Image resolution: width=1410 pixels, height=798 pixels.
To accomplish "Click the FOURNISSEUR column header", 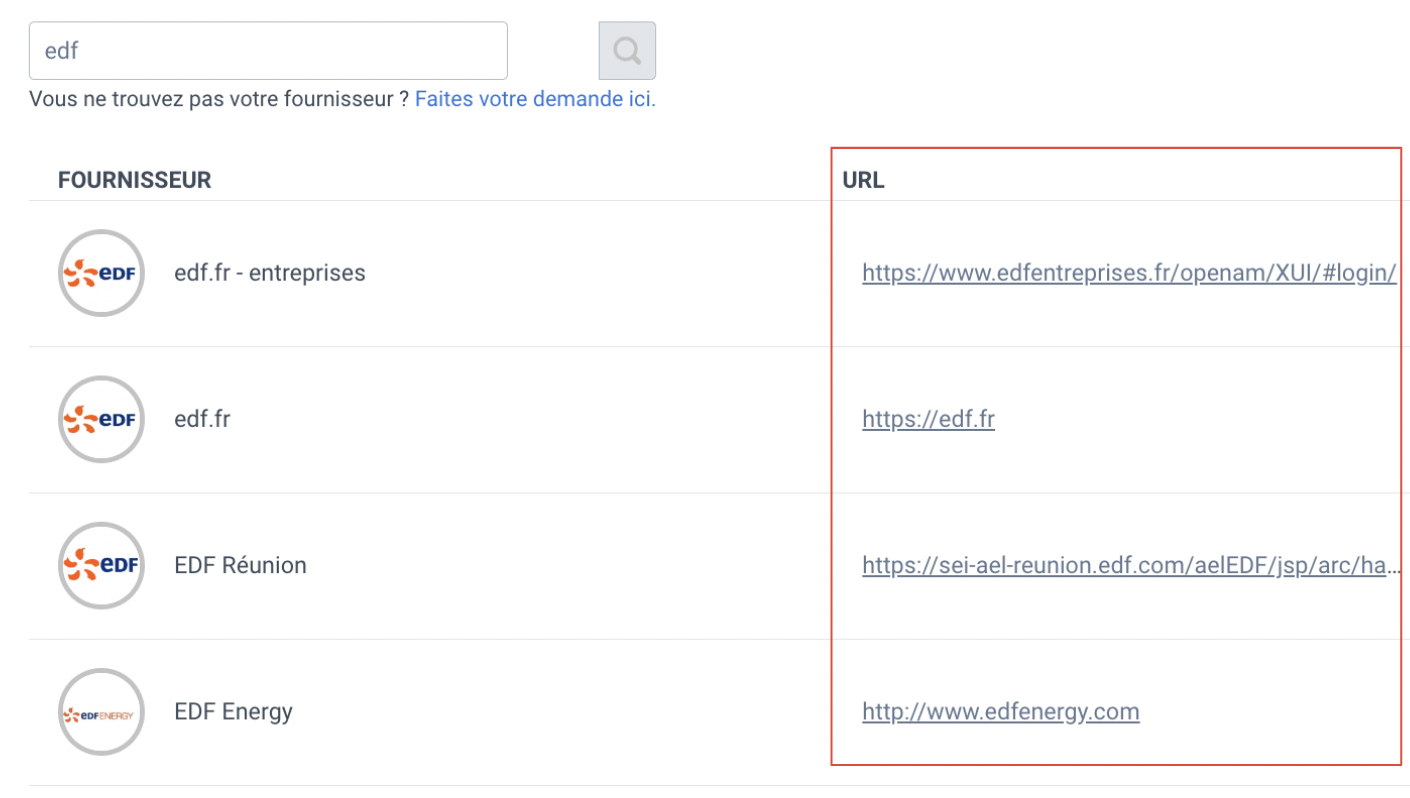I will point(135,180).
